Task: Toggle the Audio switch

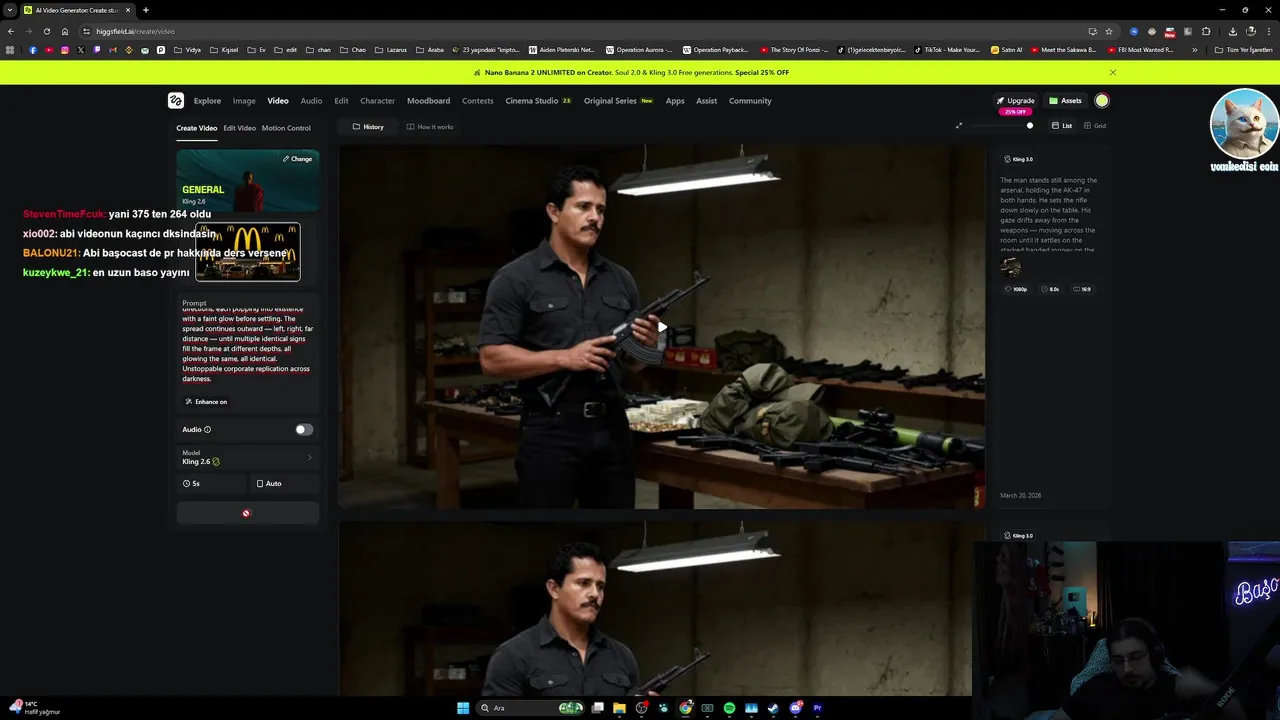Action: pyautogui.click(x=304, y=430)
